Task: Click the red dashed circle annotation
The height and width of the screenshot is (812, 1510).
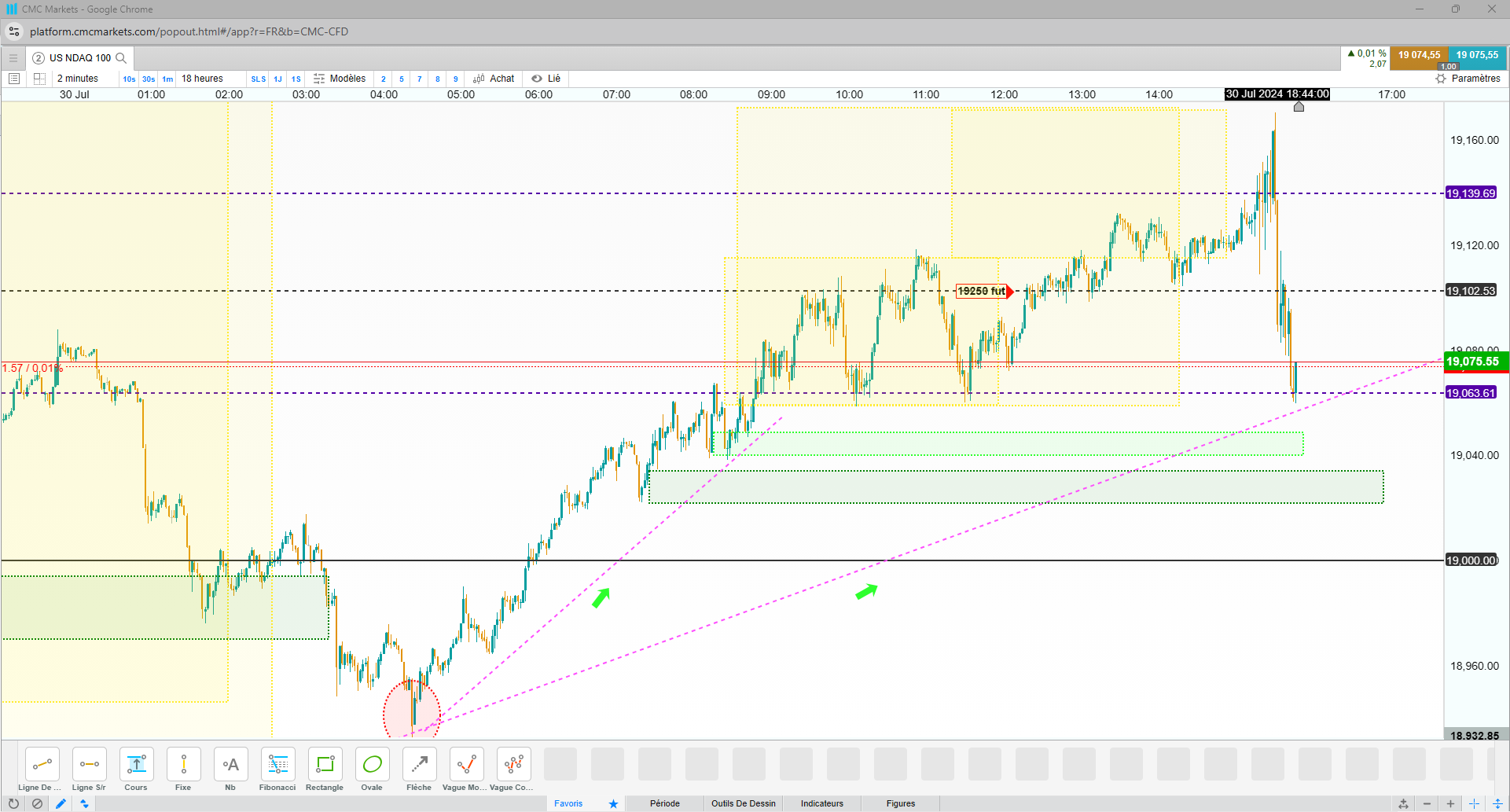Action: (412, 710)
